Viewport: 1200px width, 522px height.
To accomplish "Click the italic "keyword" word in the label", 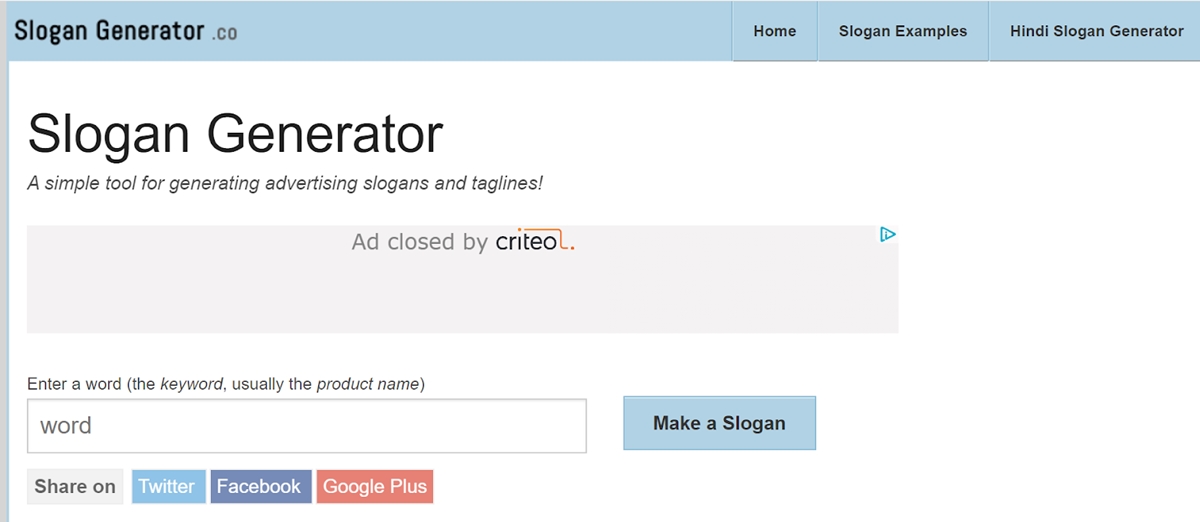I will point(191,384).
